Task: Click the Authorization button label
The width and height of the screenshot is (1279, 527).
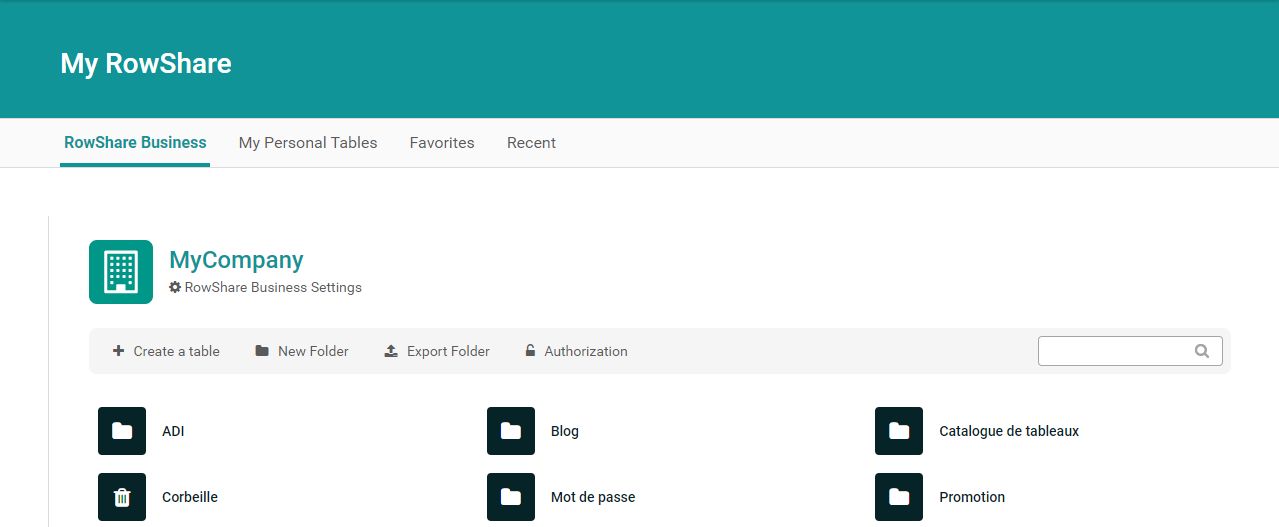Action: tap(586, 351)
